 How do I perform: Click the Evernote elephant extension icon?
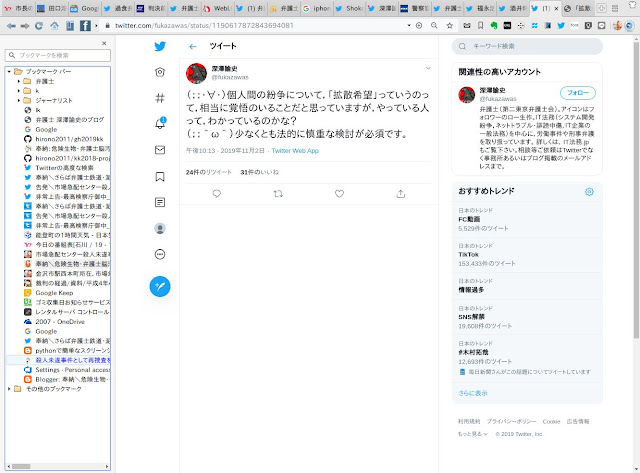coord(494,25)
